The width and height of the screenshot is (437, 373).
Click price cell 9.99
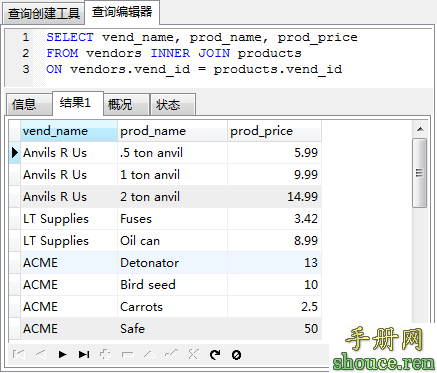[274, 175]
